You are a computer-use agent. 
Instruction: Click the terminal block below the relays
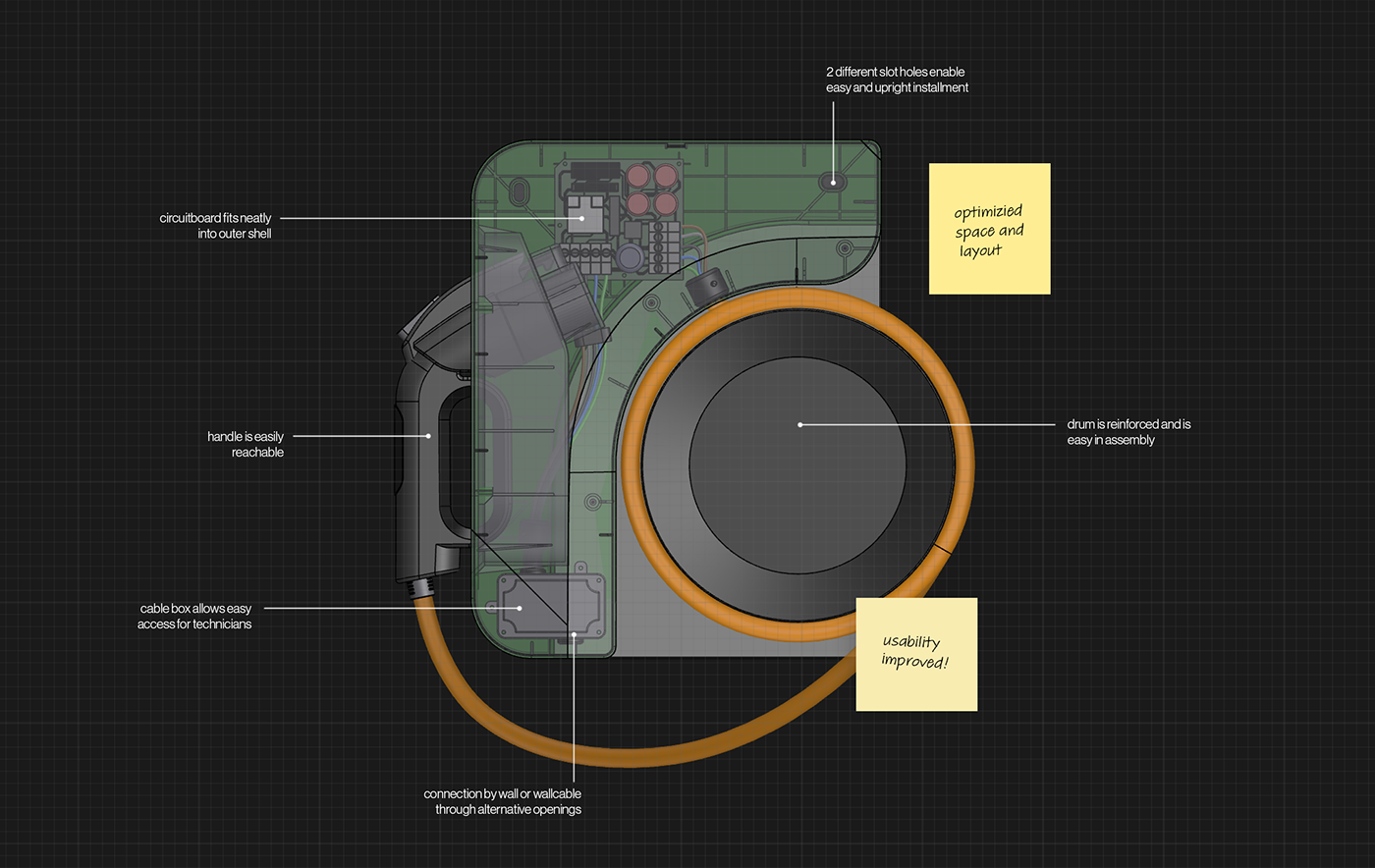[x=664, y=247]
